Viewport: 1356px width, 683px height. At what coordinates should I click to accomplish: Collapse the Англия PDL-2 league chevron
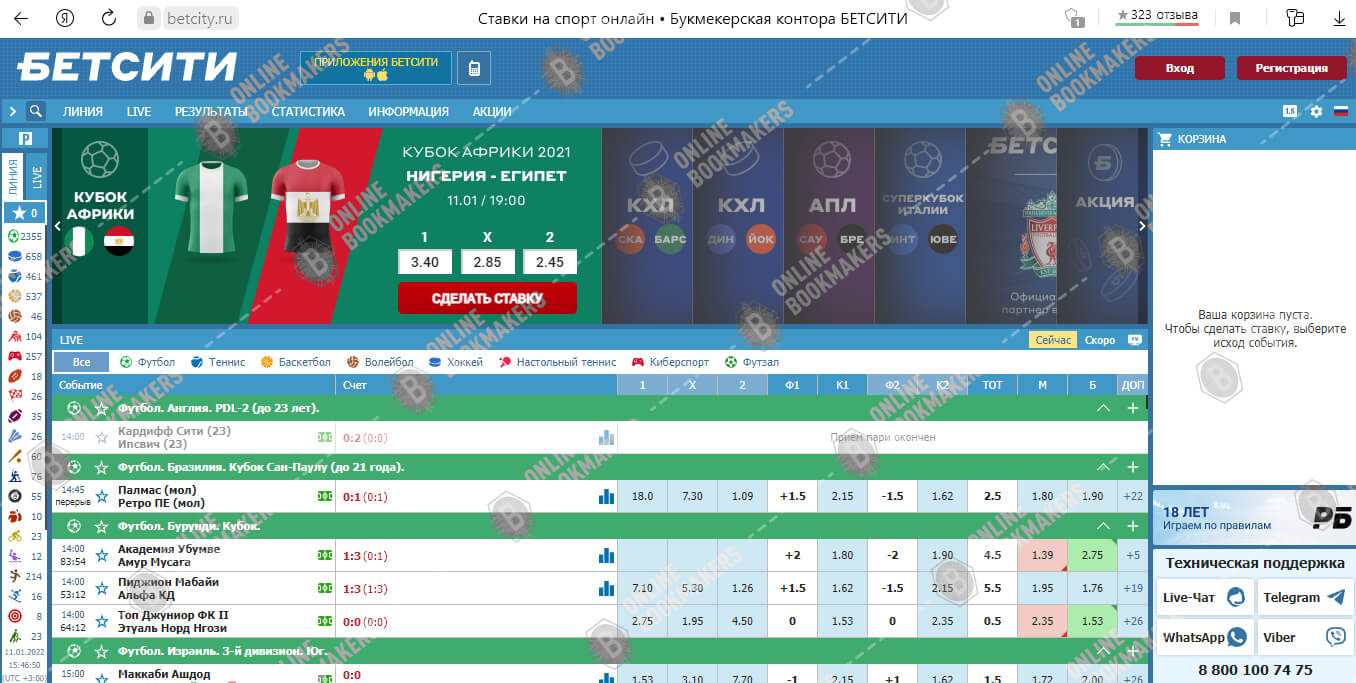pos(1103,408)
